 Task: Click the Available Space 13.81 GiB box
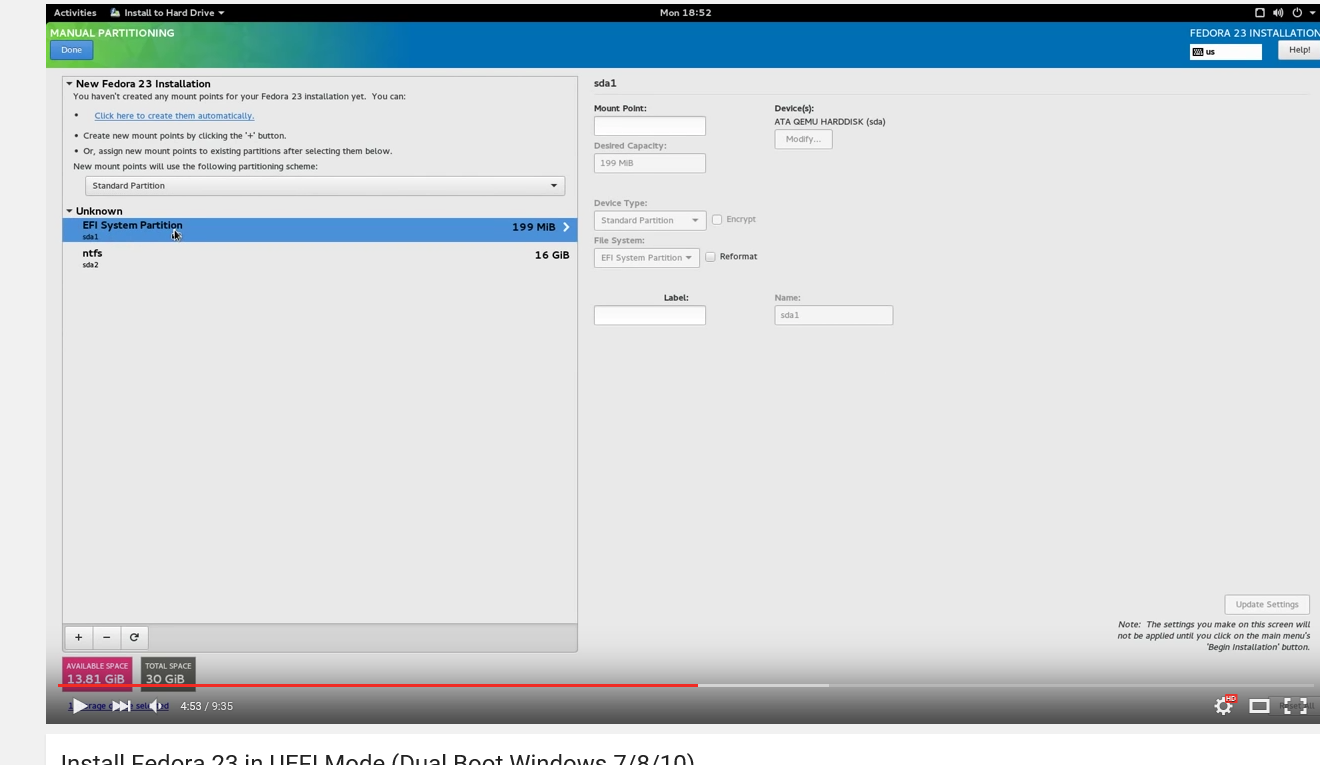pos(97,673)
